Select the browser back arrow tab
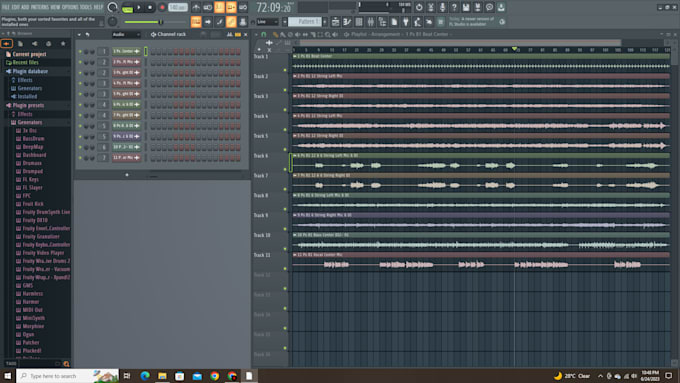This screenshot has width=680, height=383. click(7, 43)
